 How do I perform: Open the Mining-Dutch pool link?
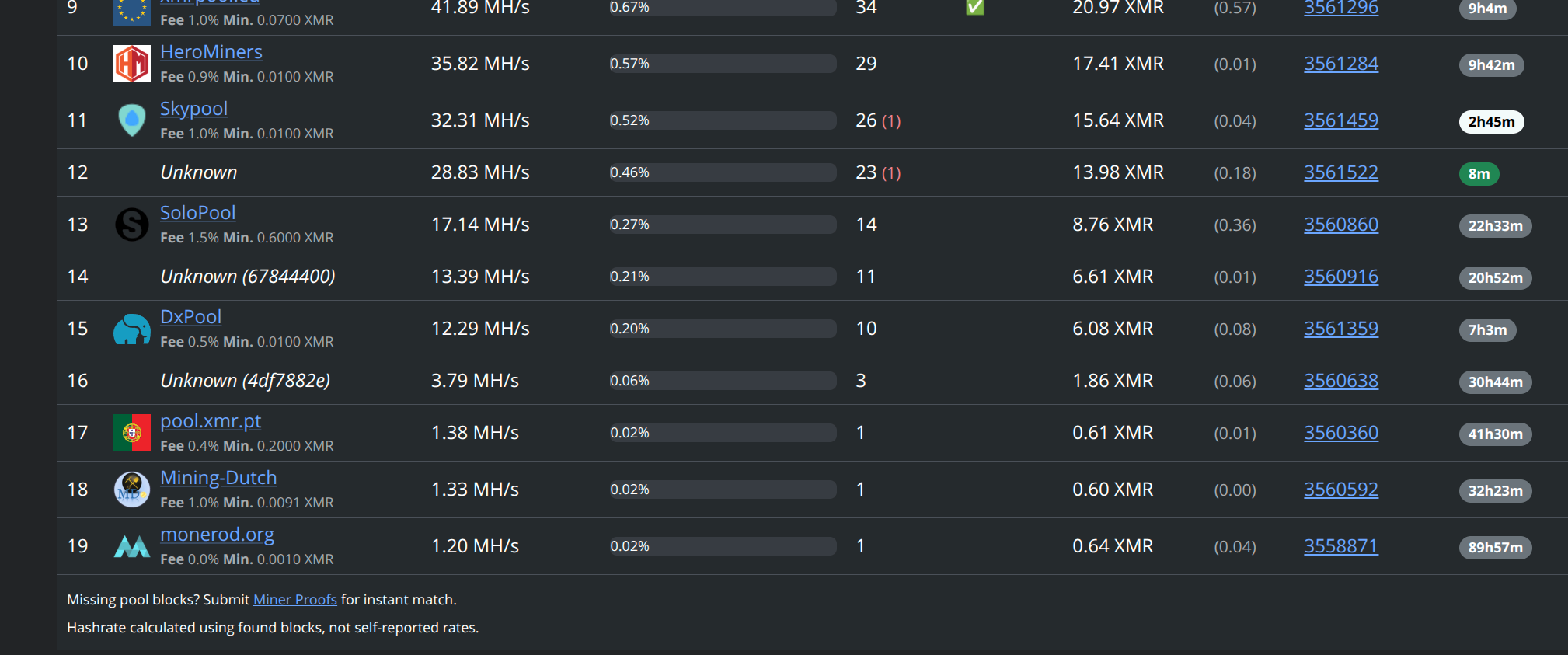(218, 478)
